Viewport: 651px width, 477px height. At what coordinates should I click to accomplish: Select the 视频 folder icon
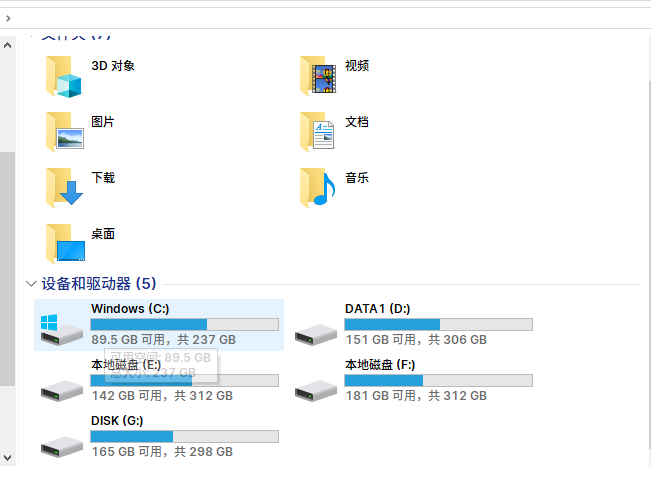(x=318, y=76)
